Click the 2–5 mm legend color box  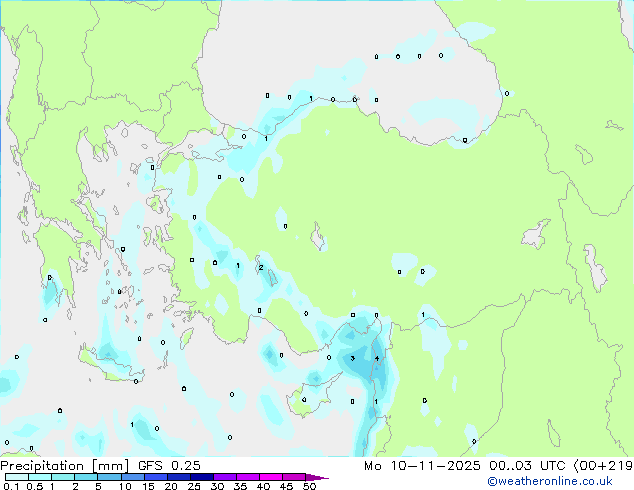86,477
